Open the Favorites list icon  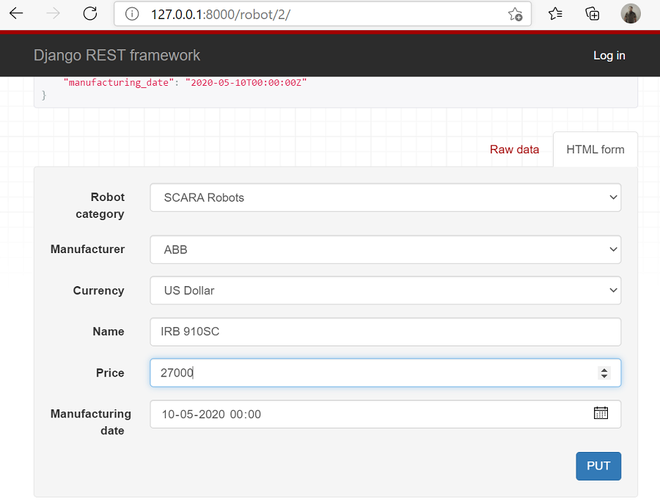click(555, 14)
